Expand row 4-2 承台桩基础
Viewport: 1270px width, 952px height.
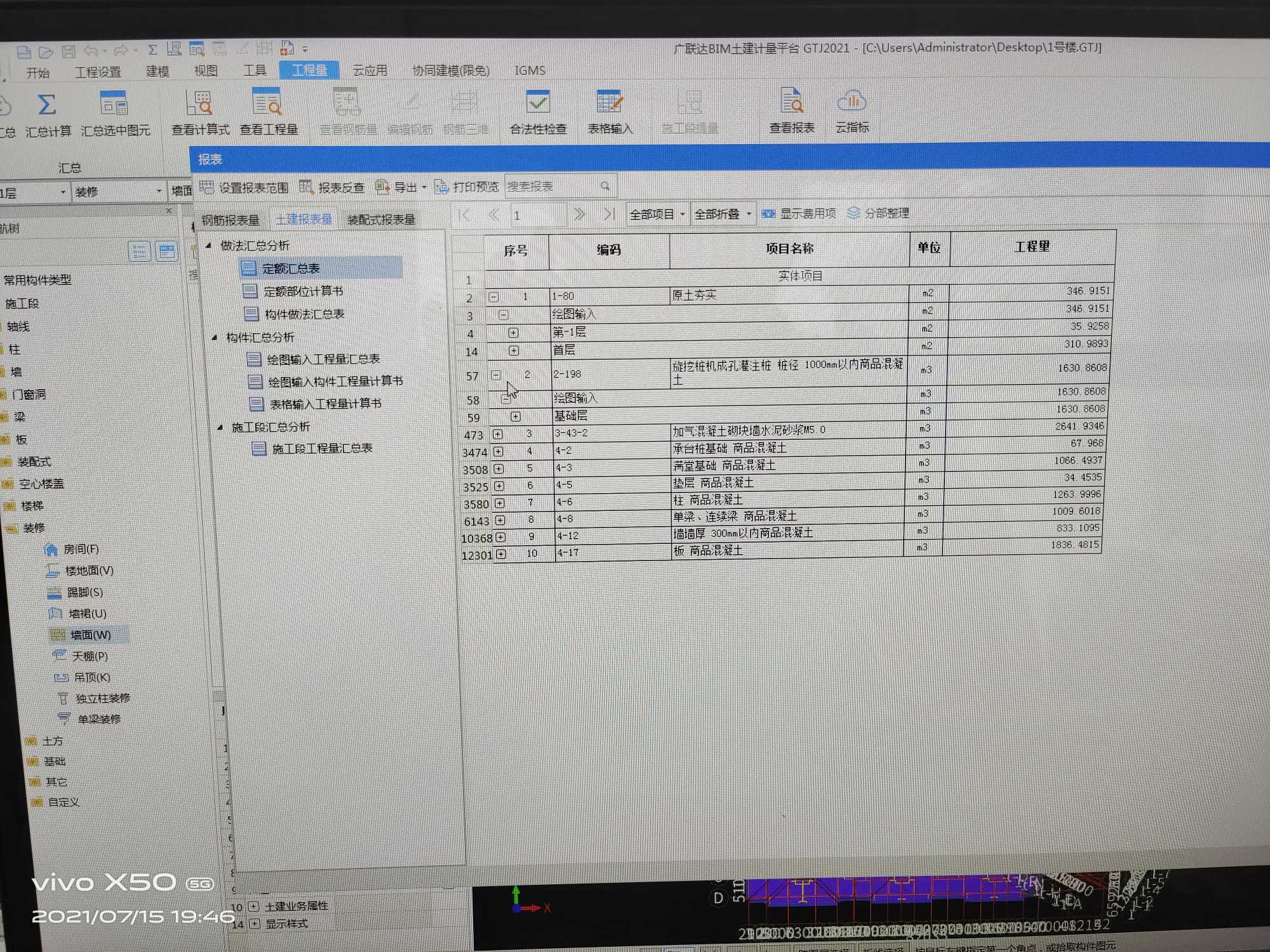[x=498, y=452]
